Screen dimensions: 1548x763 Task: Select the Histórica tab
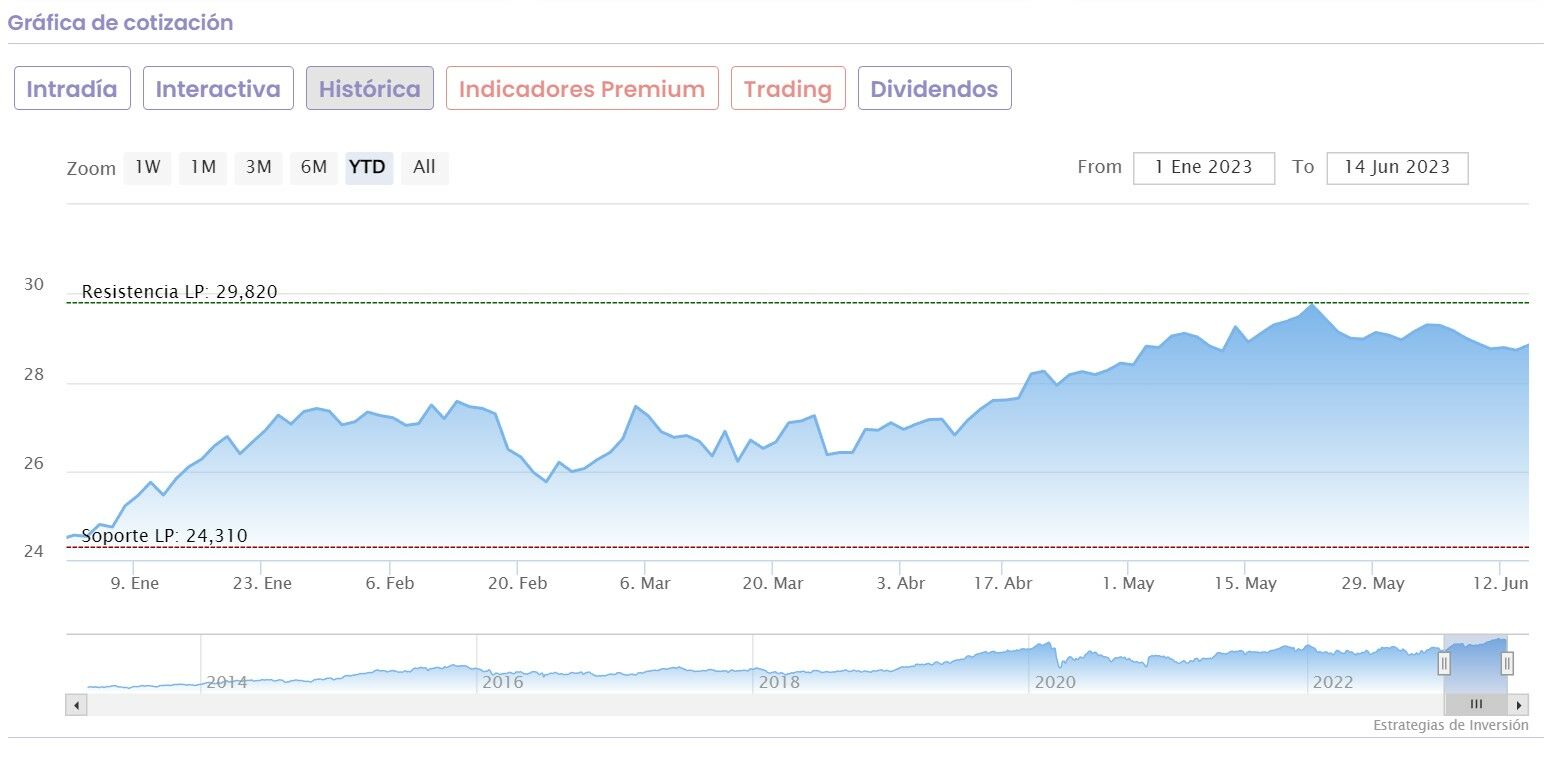click(x=370, y=89)
